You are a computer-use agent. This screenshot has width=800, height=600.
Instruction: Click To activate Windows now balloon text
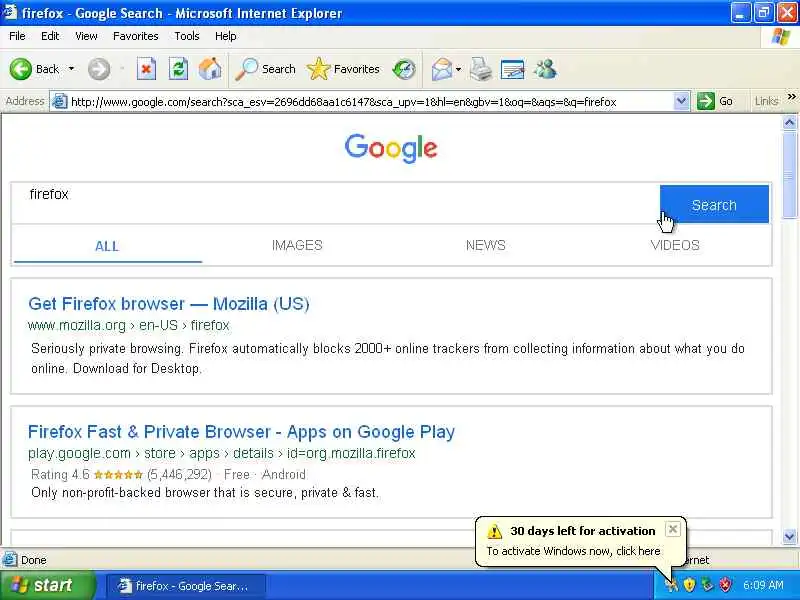(x=573, y=551)
